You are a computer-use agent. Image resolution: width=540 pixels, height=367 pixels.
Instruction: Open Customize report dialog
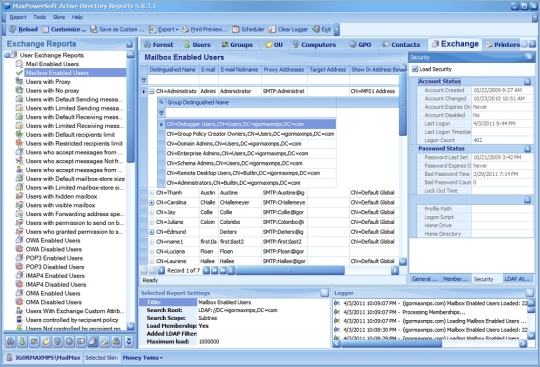[x=64, y=30]
